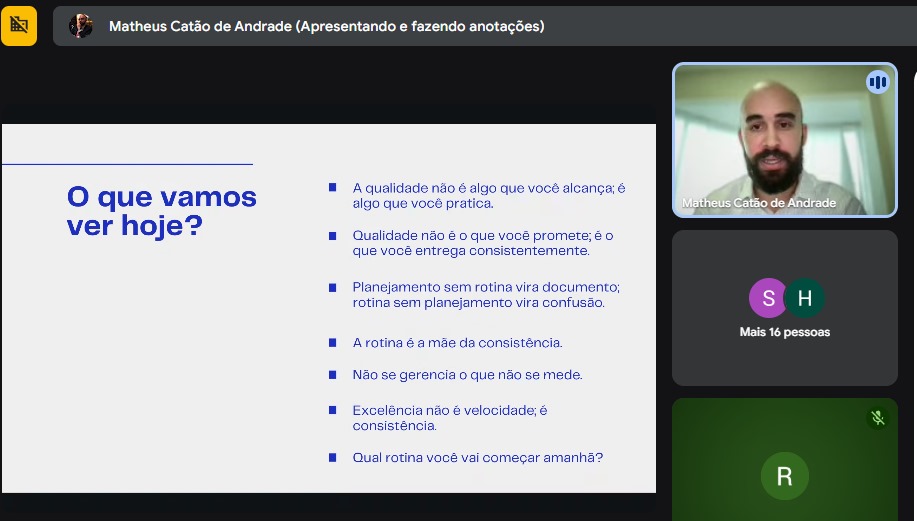Click the round R avatar in the green tile
This screenshot has width=917, height=521.
[x=784, y=477]
